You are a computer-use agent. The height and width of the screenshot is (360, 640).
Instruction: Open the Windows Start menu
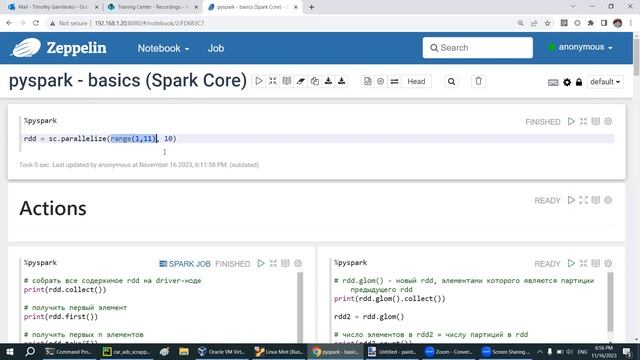pyautogui.click(x=10, y=351)
